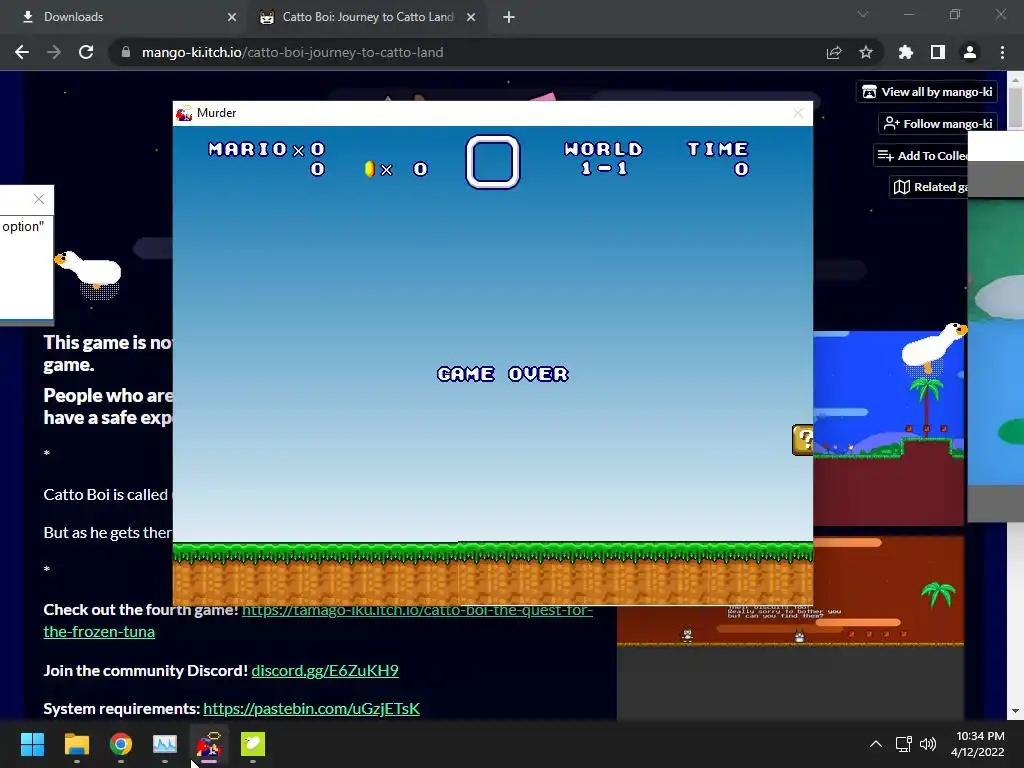Open File Explorer from taskbar
The image size is (1024, 768).
[76, 744]
